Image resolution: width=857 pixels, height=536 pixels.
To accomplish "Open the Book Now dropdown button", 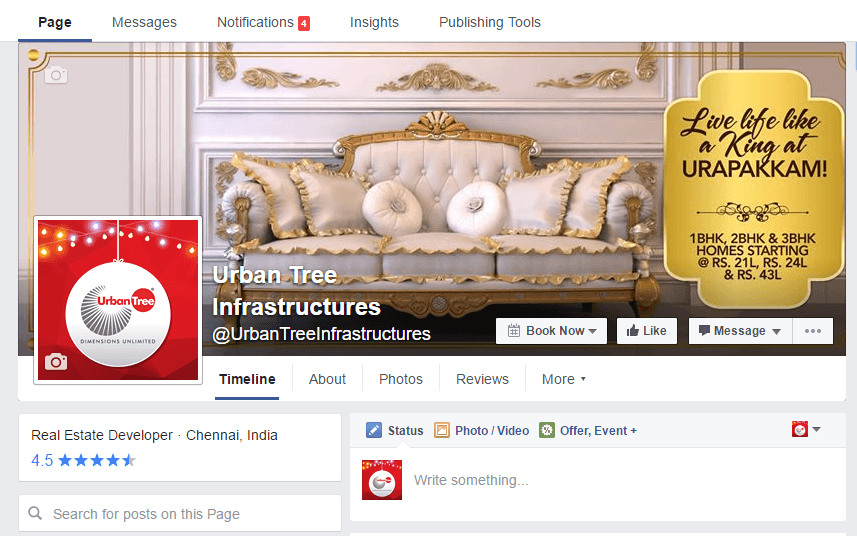I will click(551, 331).
